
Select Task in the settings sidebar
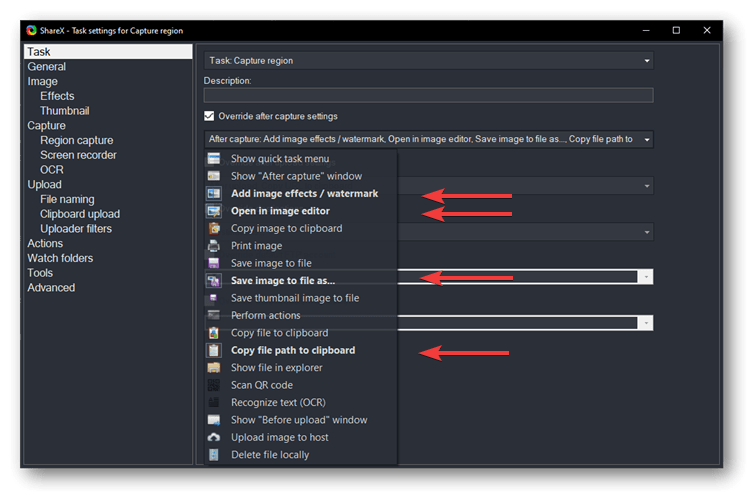(108, 52)
